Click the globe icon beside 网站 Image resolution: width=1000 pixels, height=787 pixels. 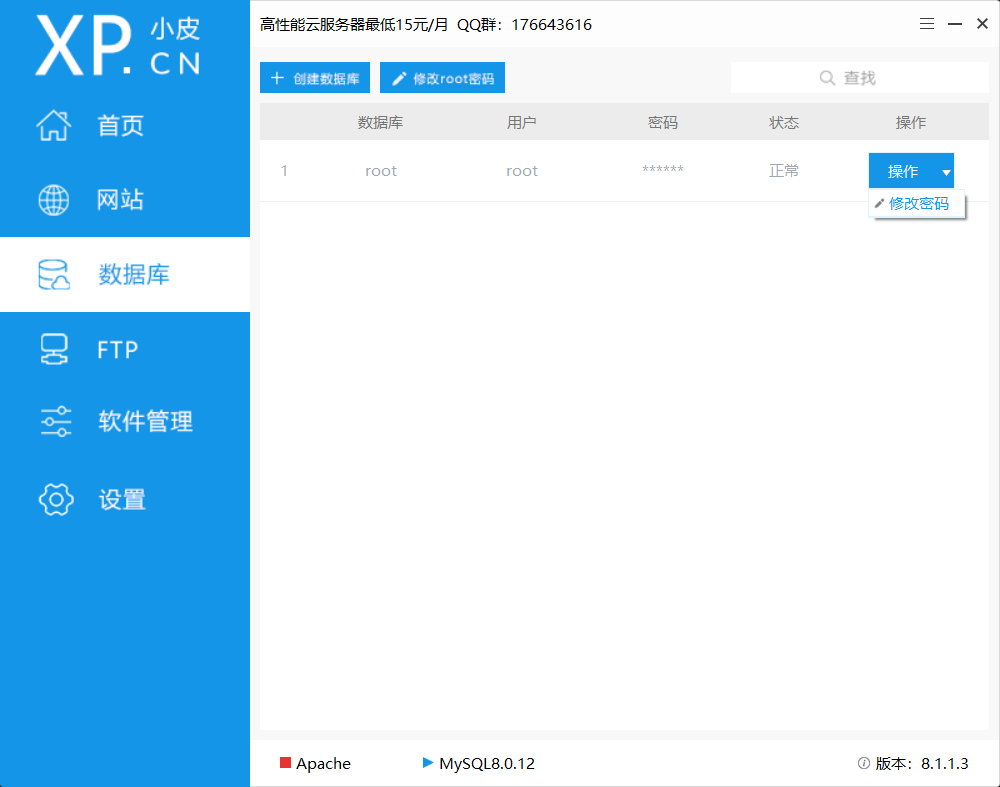(x=54, y=200)
